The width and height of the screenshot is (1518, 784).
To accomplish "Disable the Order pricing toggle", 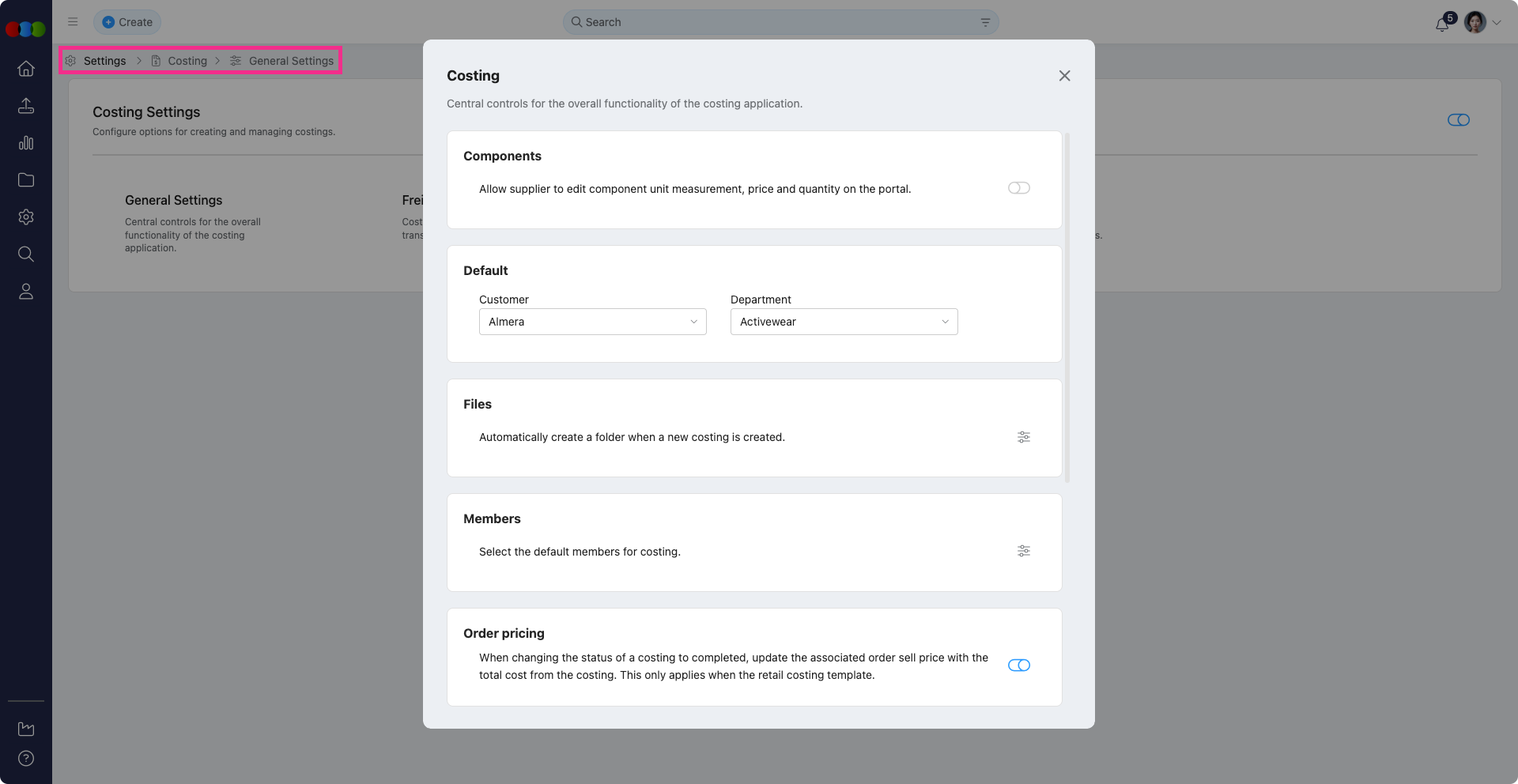I will click(1018, 665).
